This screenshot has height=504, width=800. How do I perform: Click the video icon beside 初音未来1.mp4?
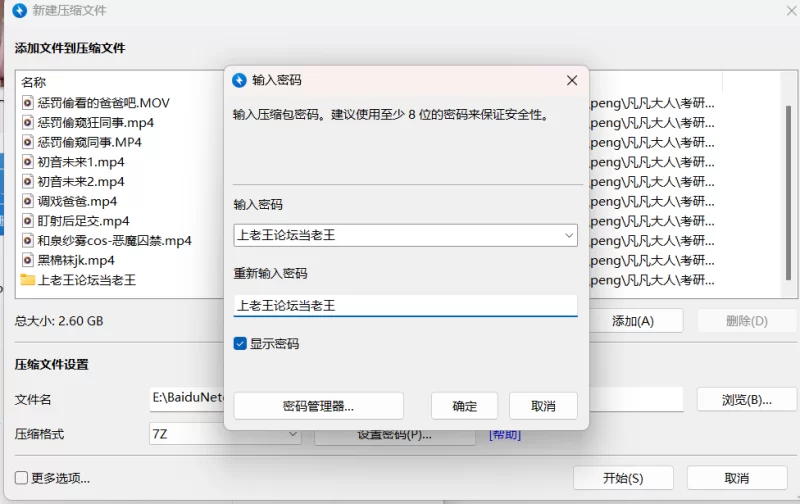[x=28, y=162]
